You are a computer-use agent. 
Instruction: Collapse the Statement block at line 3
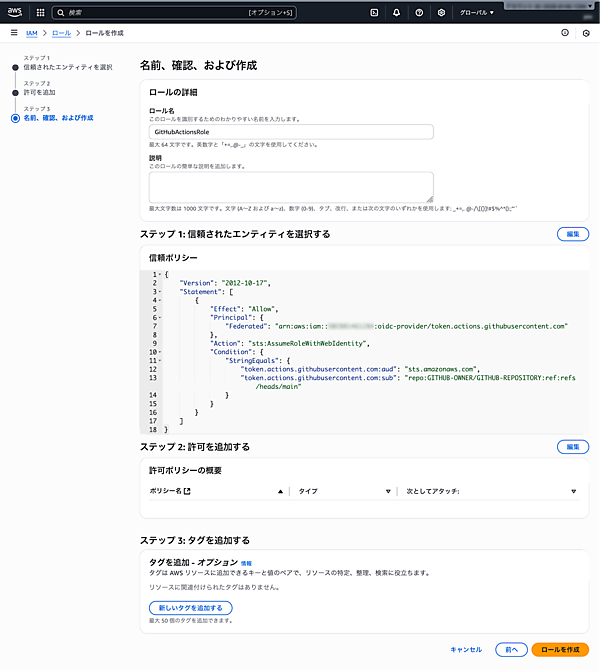(x=158, y=292)
